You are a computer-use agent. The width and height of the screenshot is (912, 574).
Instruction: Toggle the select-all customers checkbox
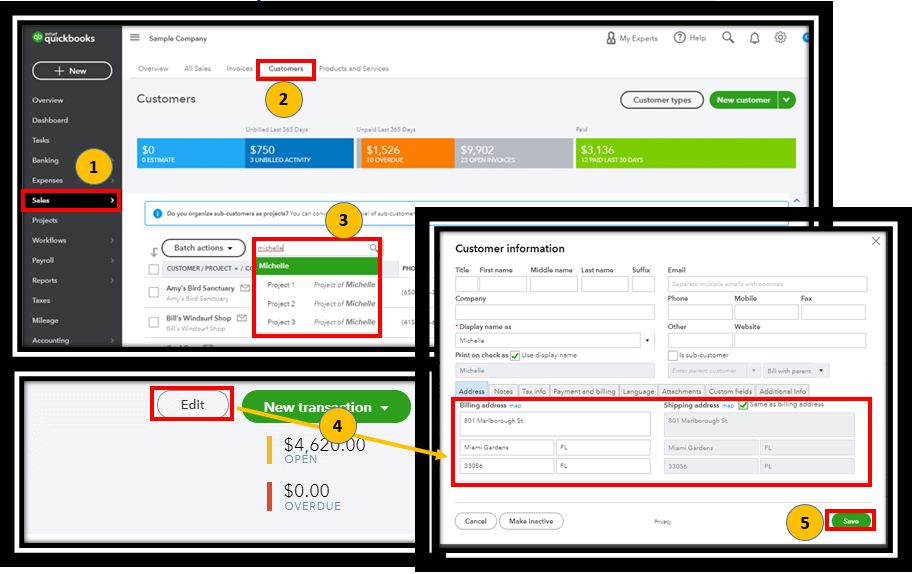pos(154,269)
